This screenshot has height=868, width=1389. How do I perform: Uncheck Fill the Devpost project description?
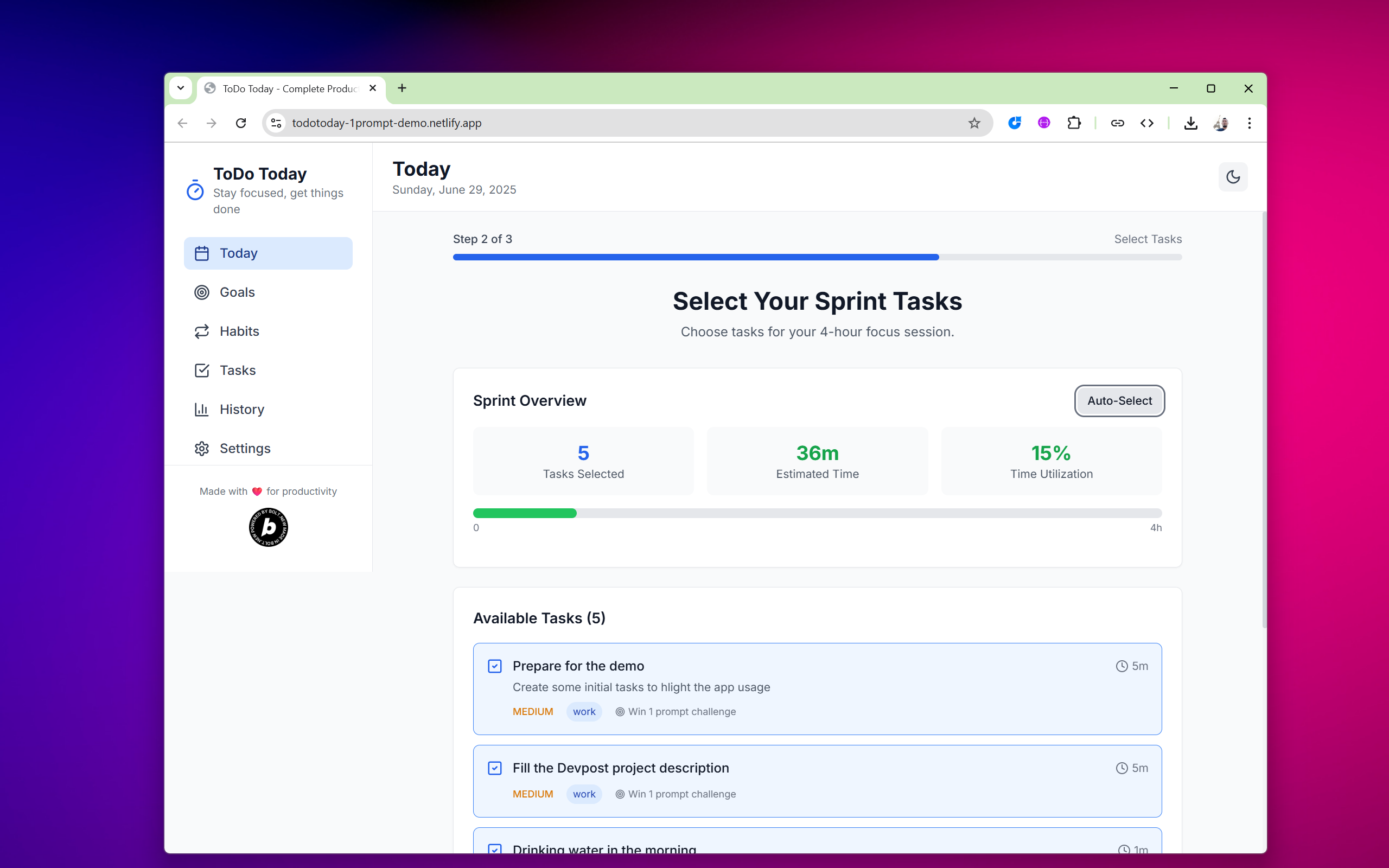point(495,768)
